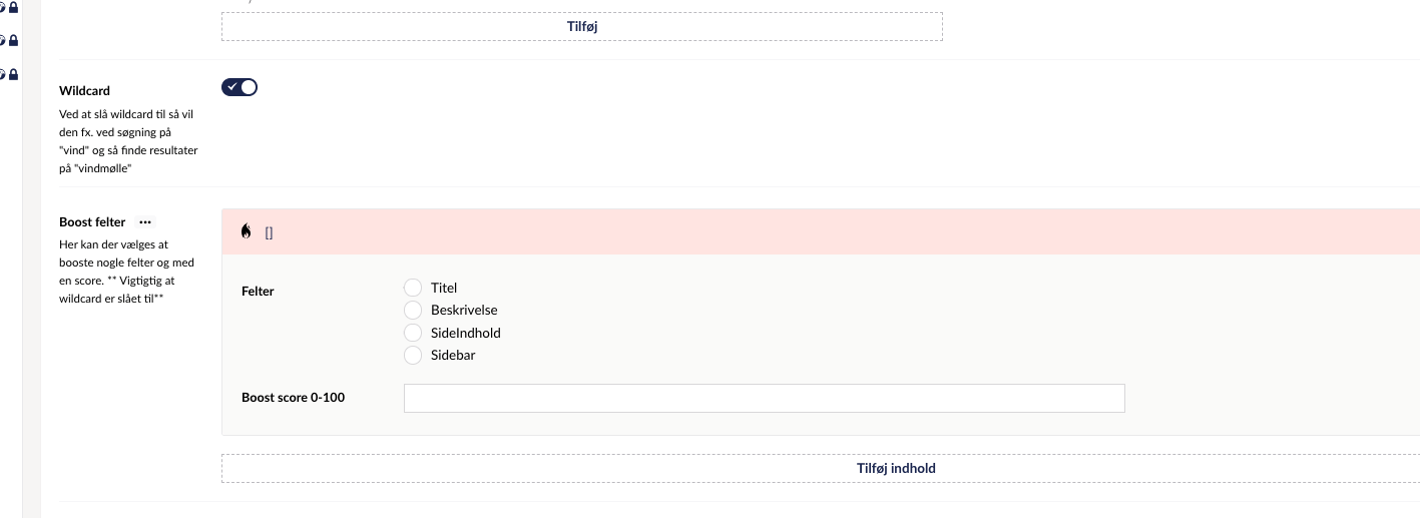1420x518 pixels.
Task: Click the Felter field label
Action: [x=258, y=291]
